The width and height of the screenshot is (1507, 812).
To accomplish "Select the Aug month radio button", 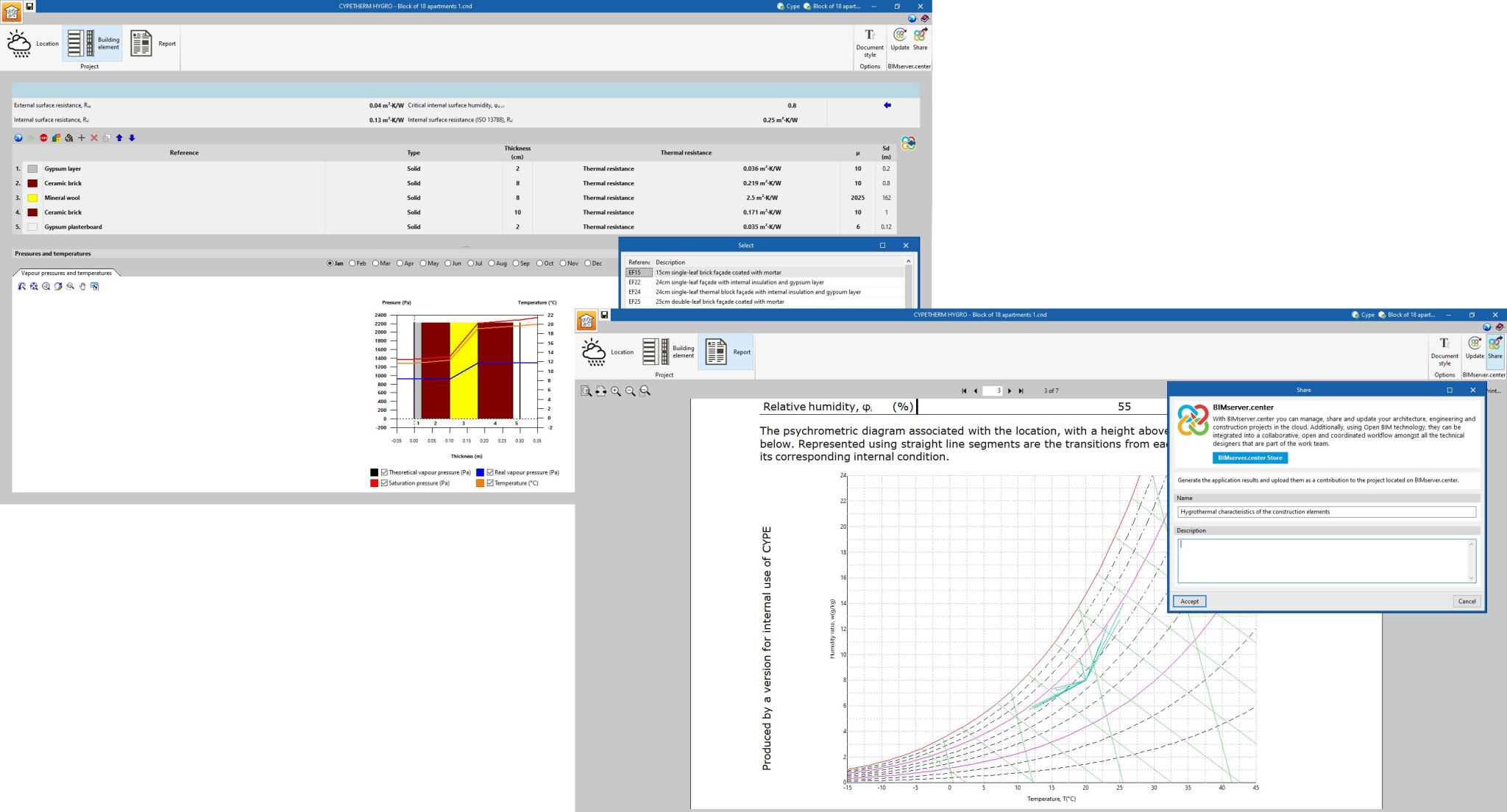I will click(x=493, y=263).
